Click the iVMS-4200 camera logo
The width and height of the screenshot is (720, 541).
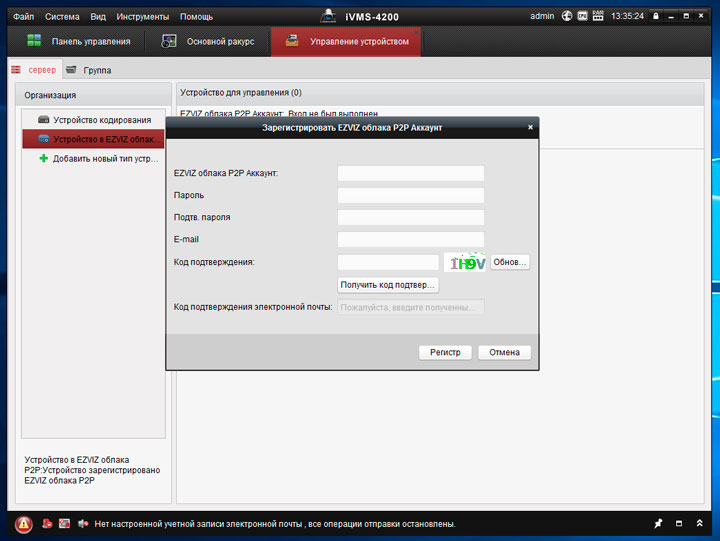(x=328, y=16)
